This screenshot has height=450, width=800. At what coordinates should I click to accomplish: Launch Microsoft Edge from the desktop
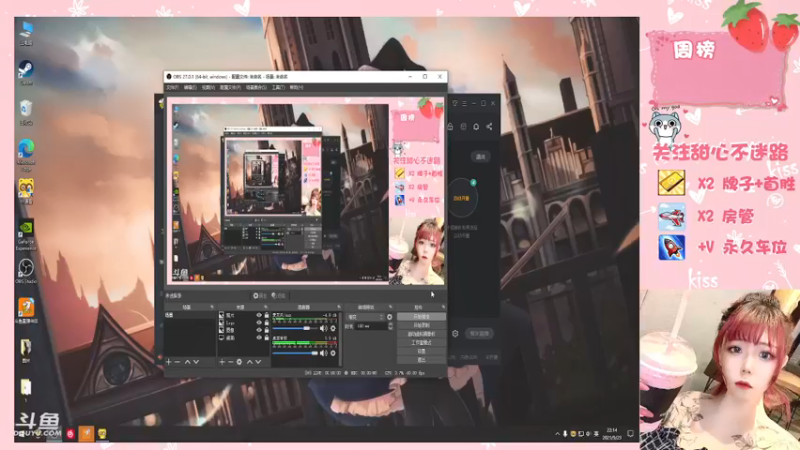click(x=26, y=155)
